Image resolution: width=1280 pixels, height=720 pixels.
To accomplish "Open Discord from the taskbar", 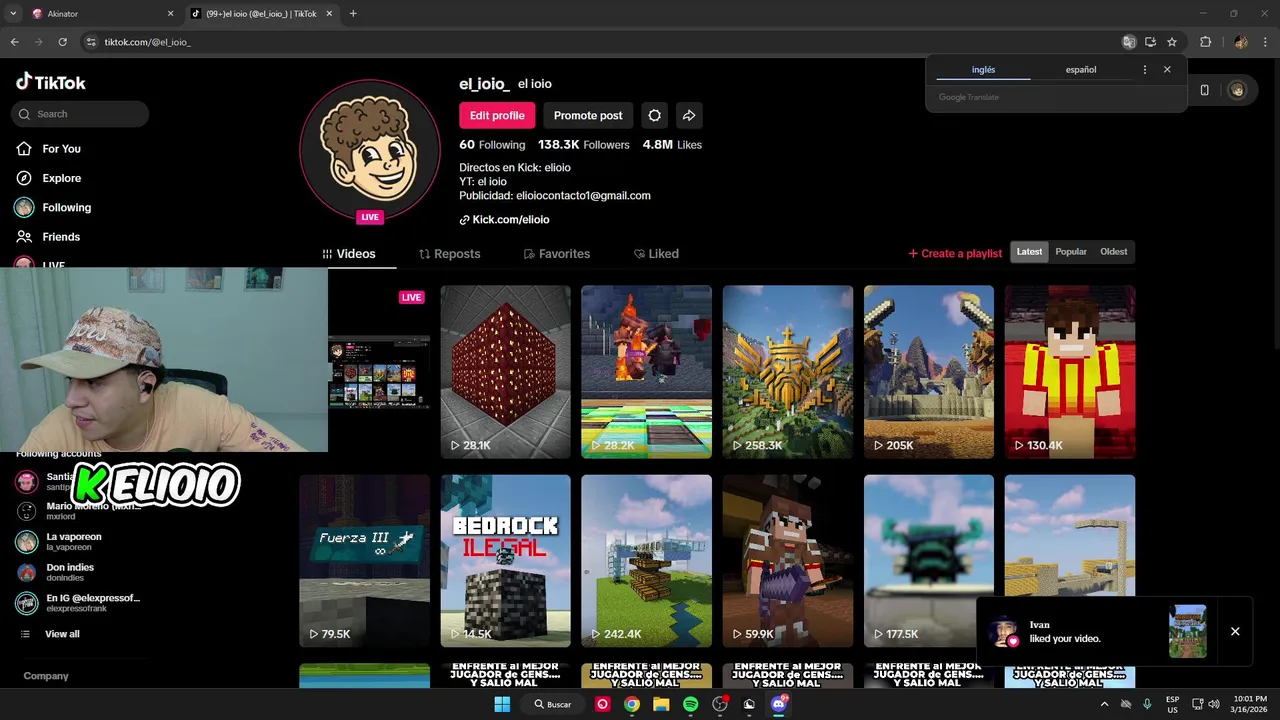I will (779, 704).
